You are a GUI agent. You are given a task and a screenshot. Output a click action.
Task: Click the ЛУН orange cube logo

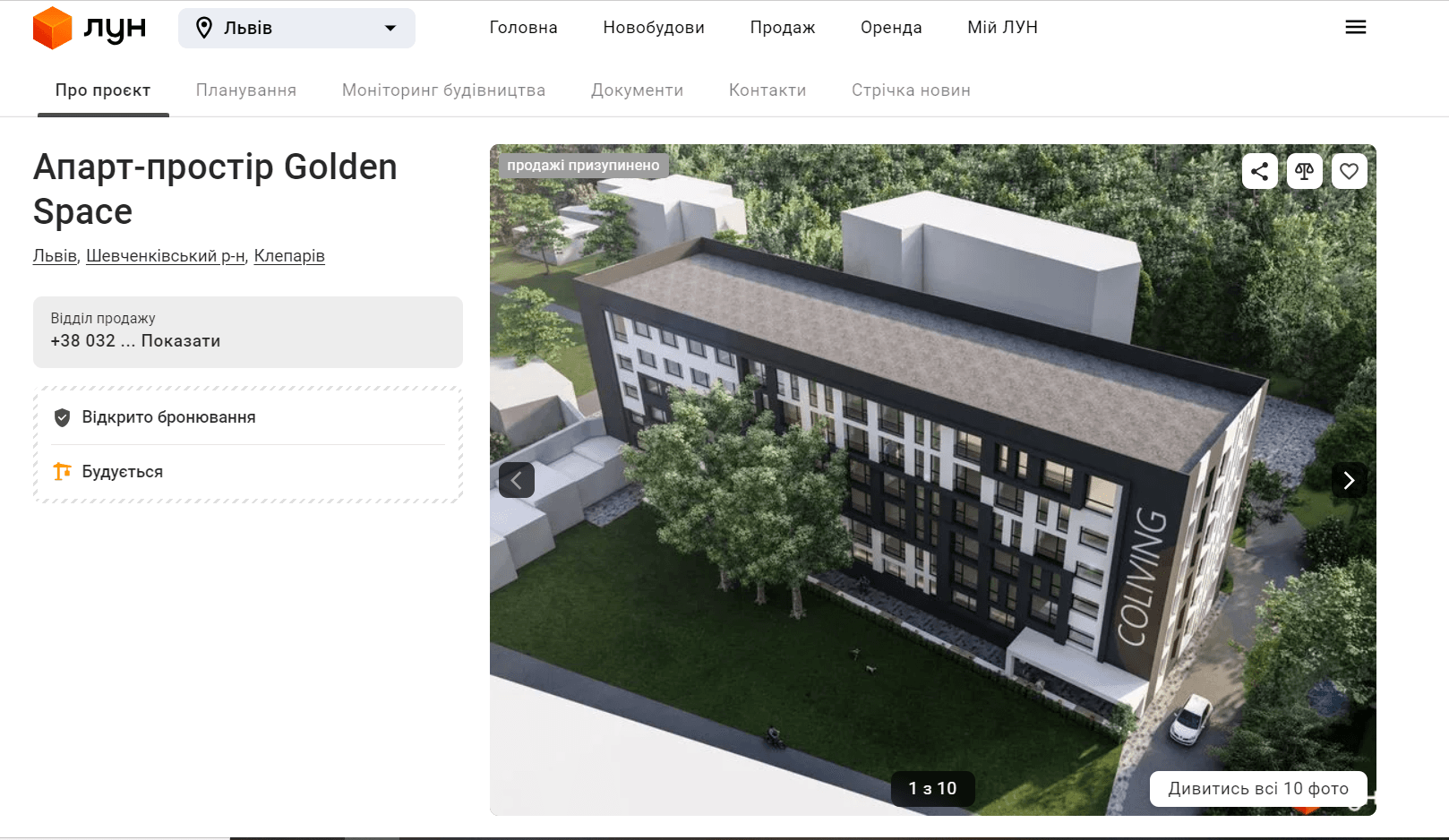[x=52, y=28]
